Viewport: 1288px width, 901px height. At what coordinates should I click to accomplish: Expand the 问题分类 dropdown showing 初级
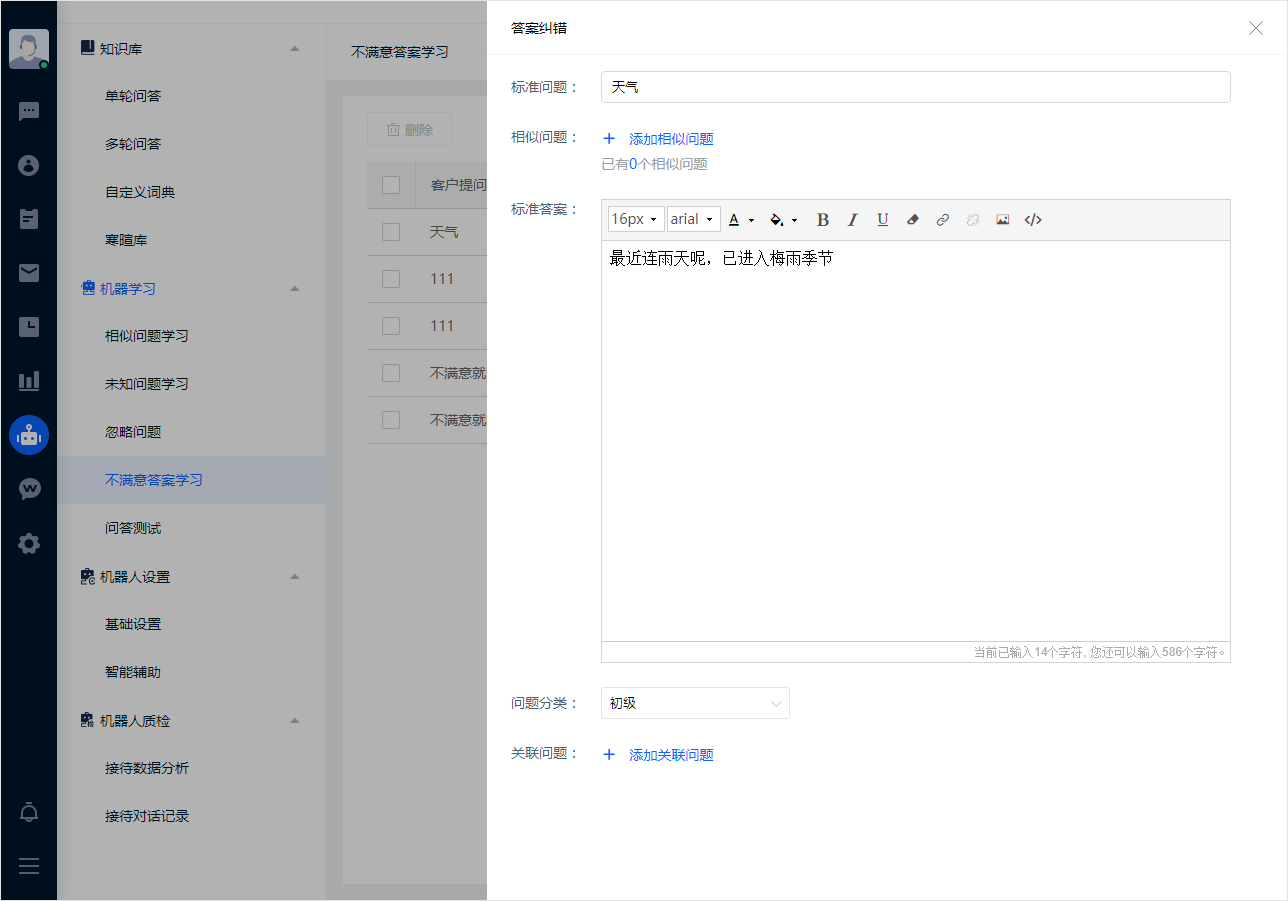(x=695, y=703)
